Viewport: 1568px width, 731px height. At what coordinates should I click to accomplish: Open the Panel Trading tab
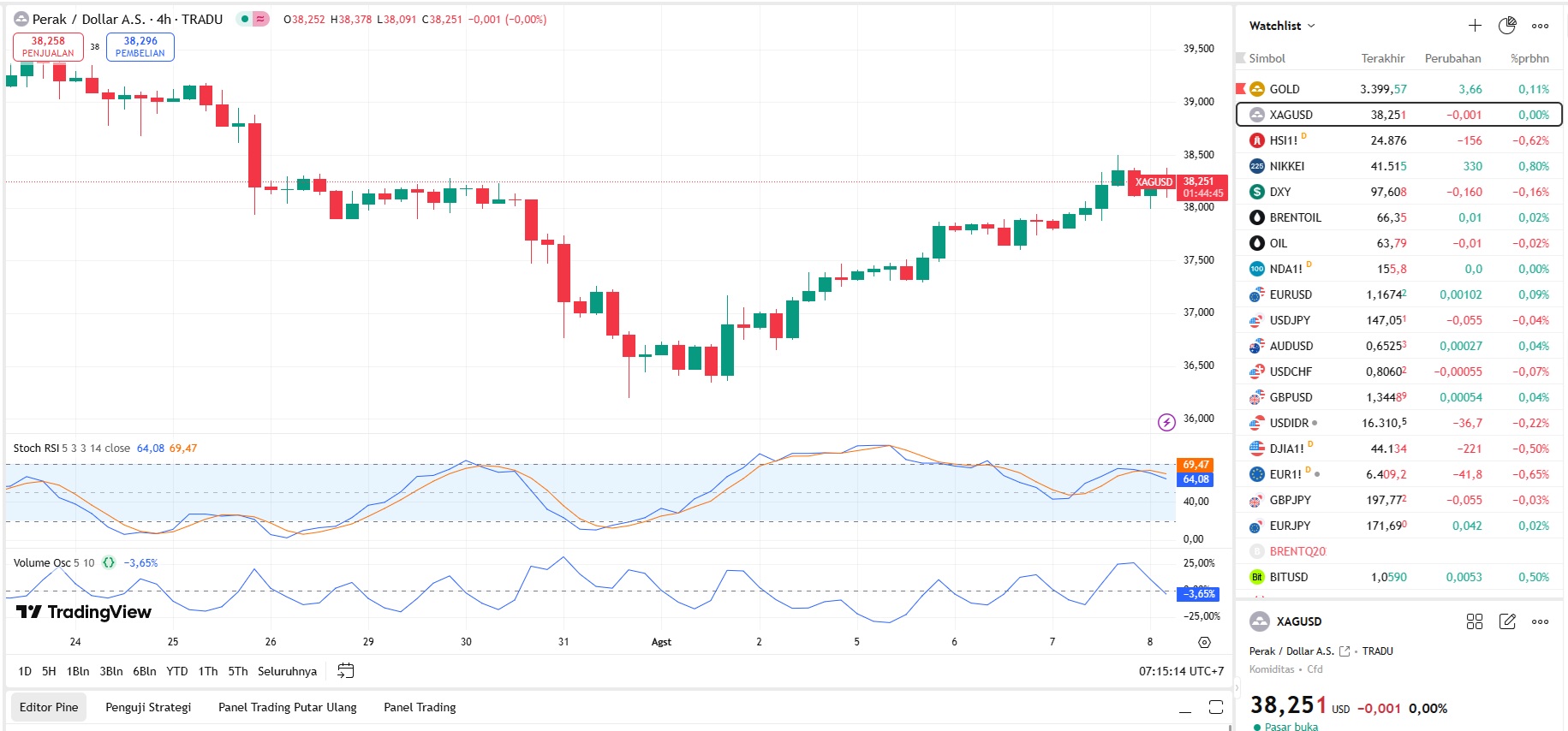click(420, 707)
